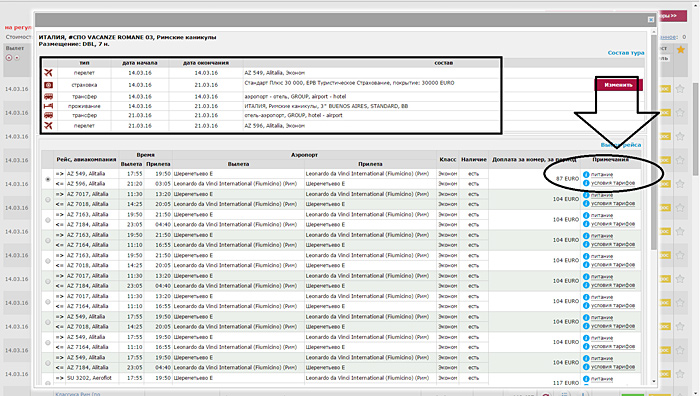Click условия тарифов info icon for AZ 7017 / AZ 7184
This screenshot has width=700, height=396.
point(586,285)
